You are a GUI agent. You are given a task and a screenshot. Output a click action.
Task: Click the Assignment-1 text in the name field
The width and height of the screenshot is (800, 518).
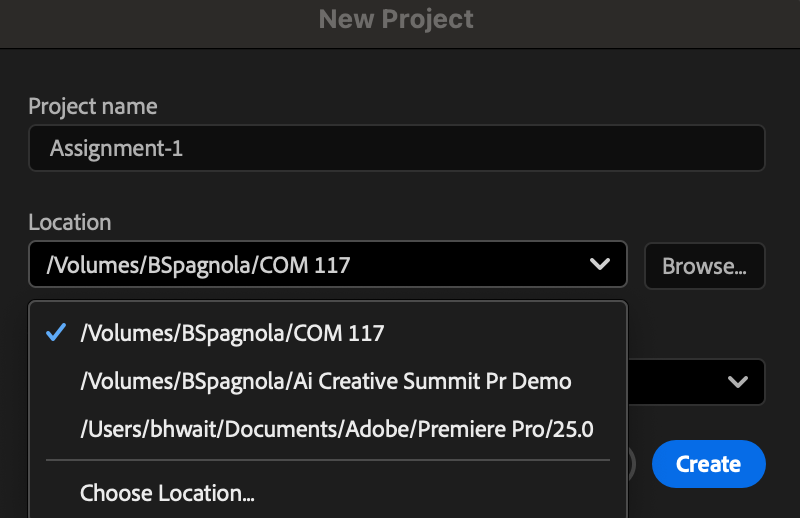(x=116, y=149)
